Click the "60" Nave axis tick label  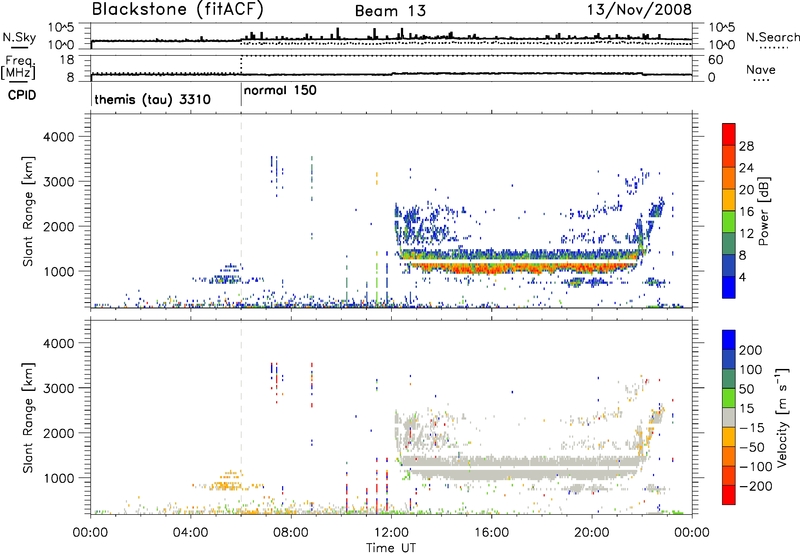715,60
